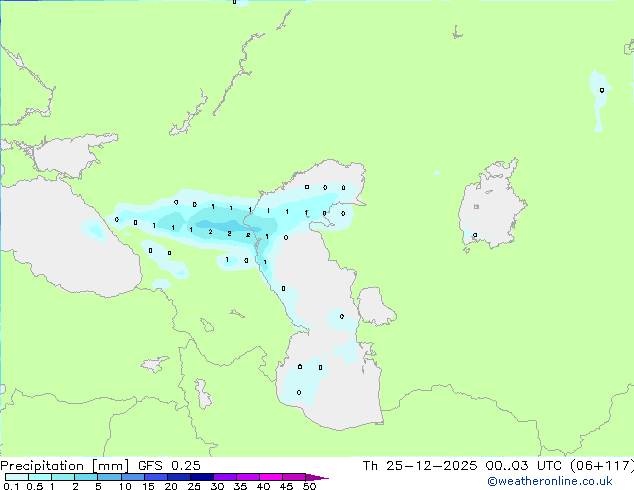
Task: Click the 'weatheronline.co.uk' source link
Action: [550, 481]
